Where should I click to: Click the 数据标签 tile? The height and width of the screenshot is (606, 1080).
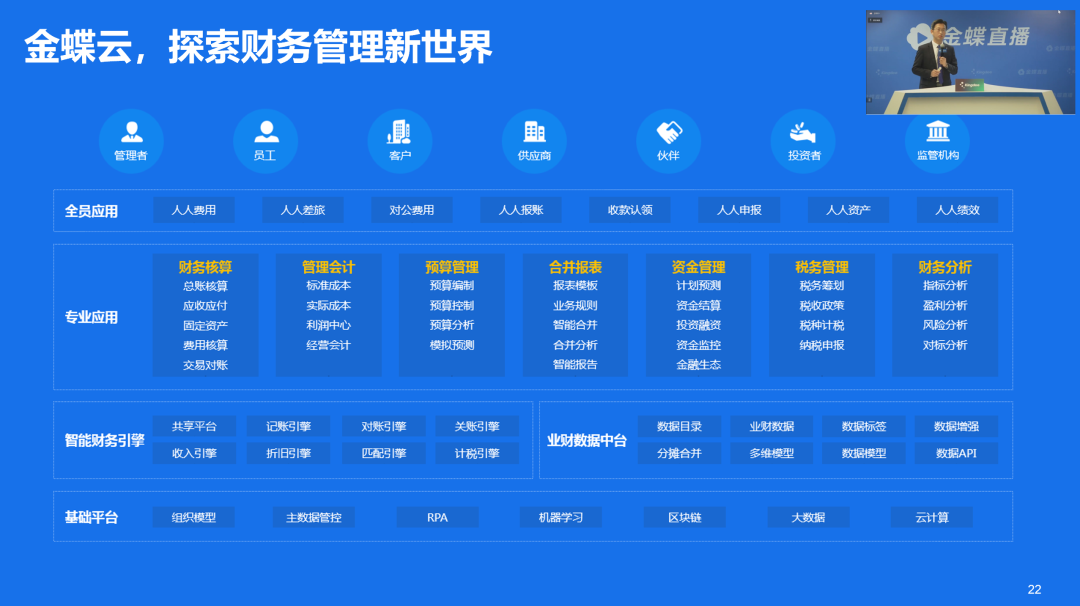864,426
